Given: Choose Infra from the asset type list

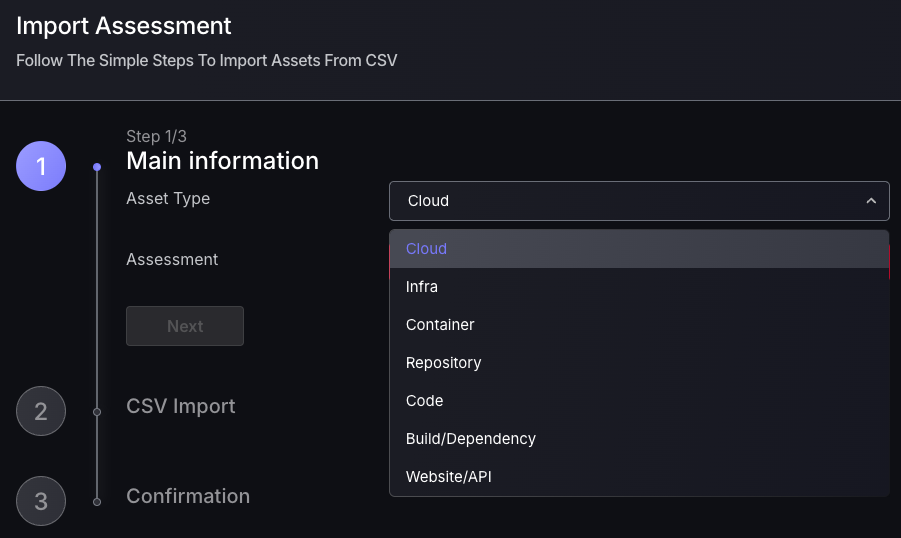Looking at the screenshot, I should click(422, 287).
